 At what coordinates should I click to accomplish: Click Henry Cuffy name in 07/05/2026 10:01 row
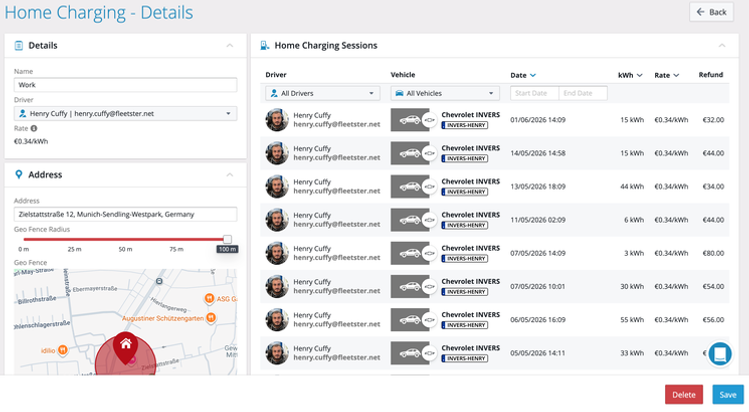tap(312, 282)
